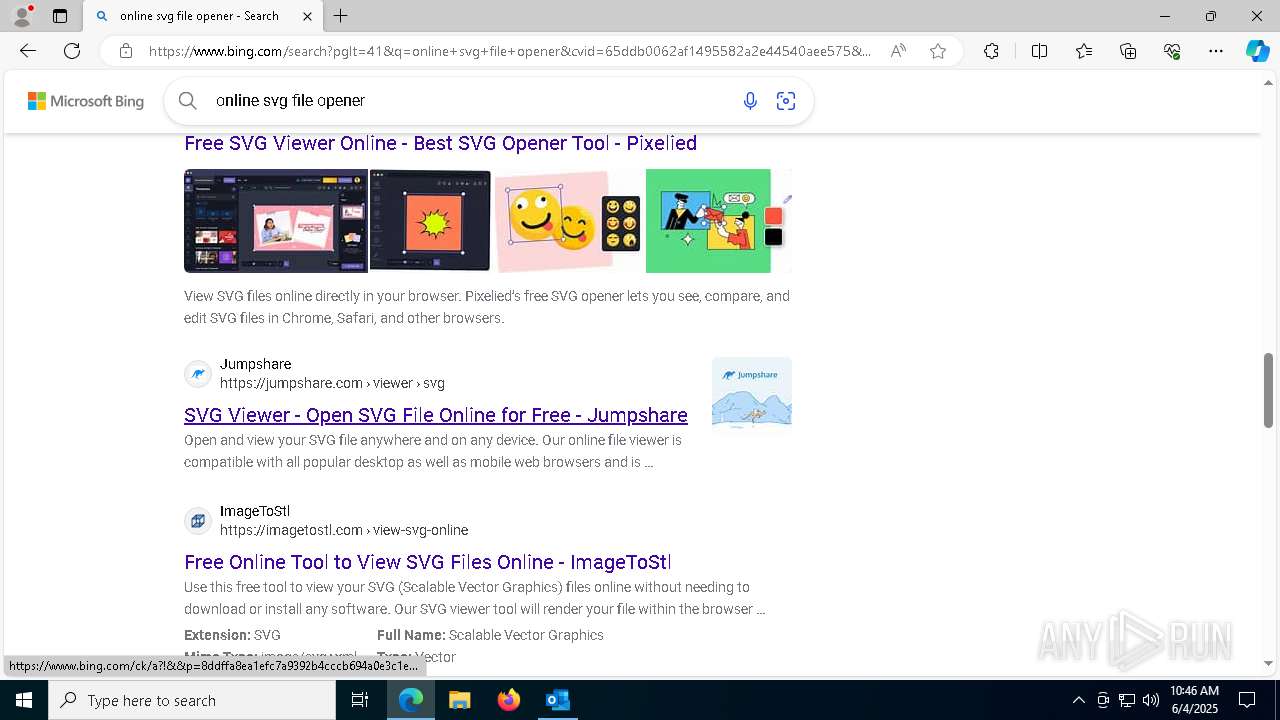Click the 'Jumpshare' site name text

[256, 364]
